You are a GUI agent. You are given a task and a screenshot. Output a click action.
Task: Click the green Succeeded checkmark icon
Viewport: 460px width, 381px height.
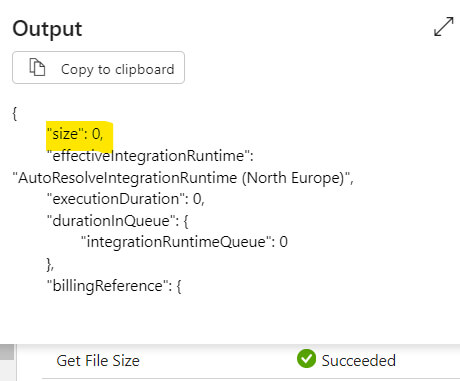(x=306, y=359)
